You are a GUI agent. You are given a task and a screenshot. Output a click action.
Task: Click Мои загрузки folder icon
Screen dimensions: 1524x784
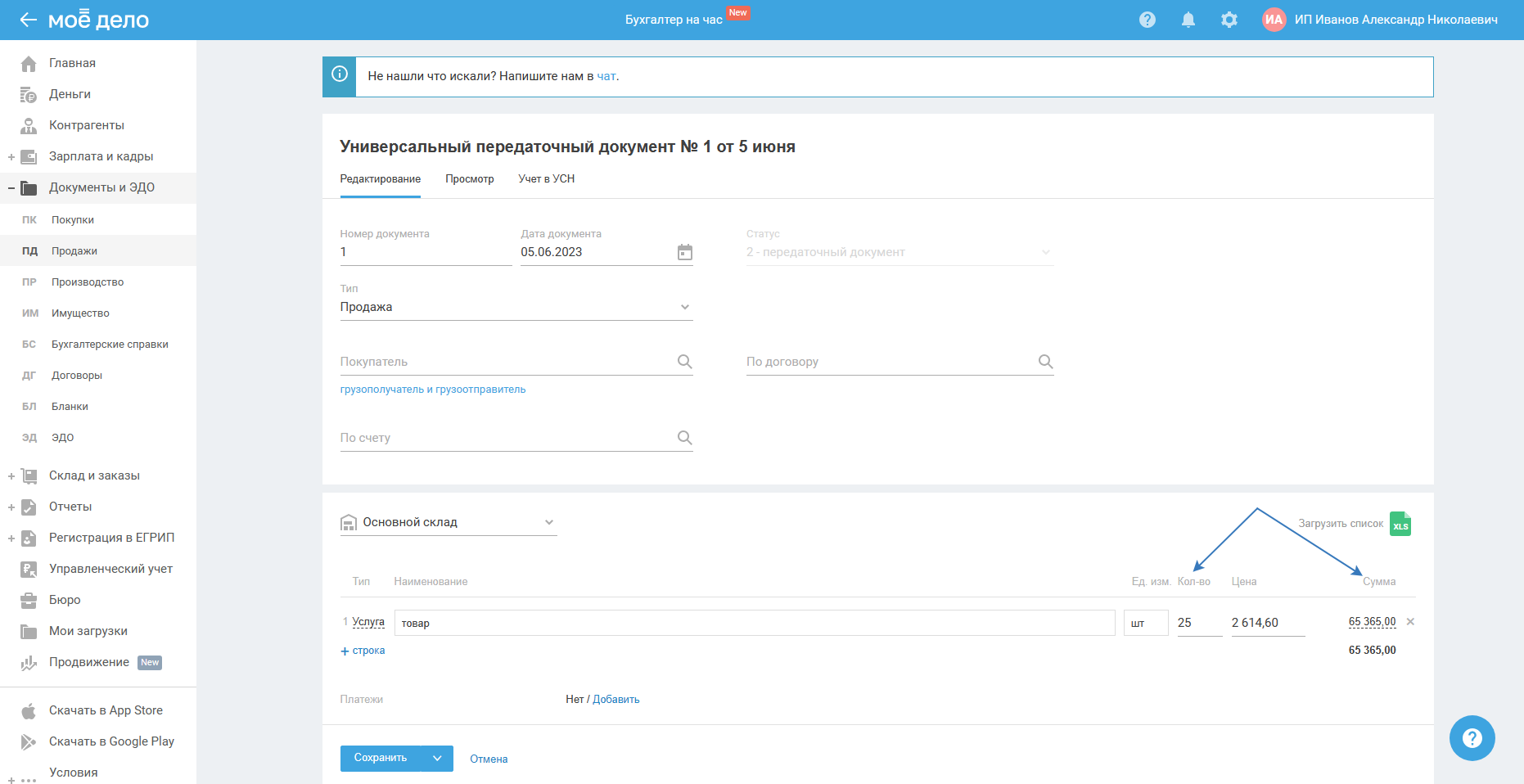[x=29, y=631]
